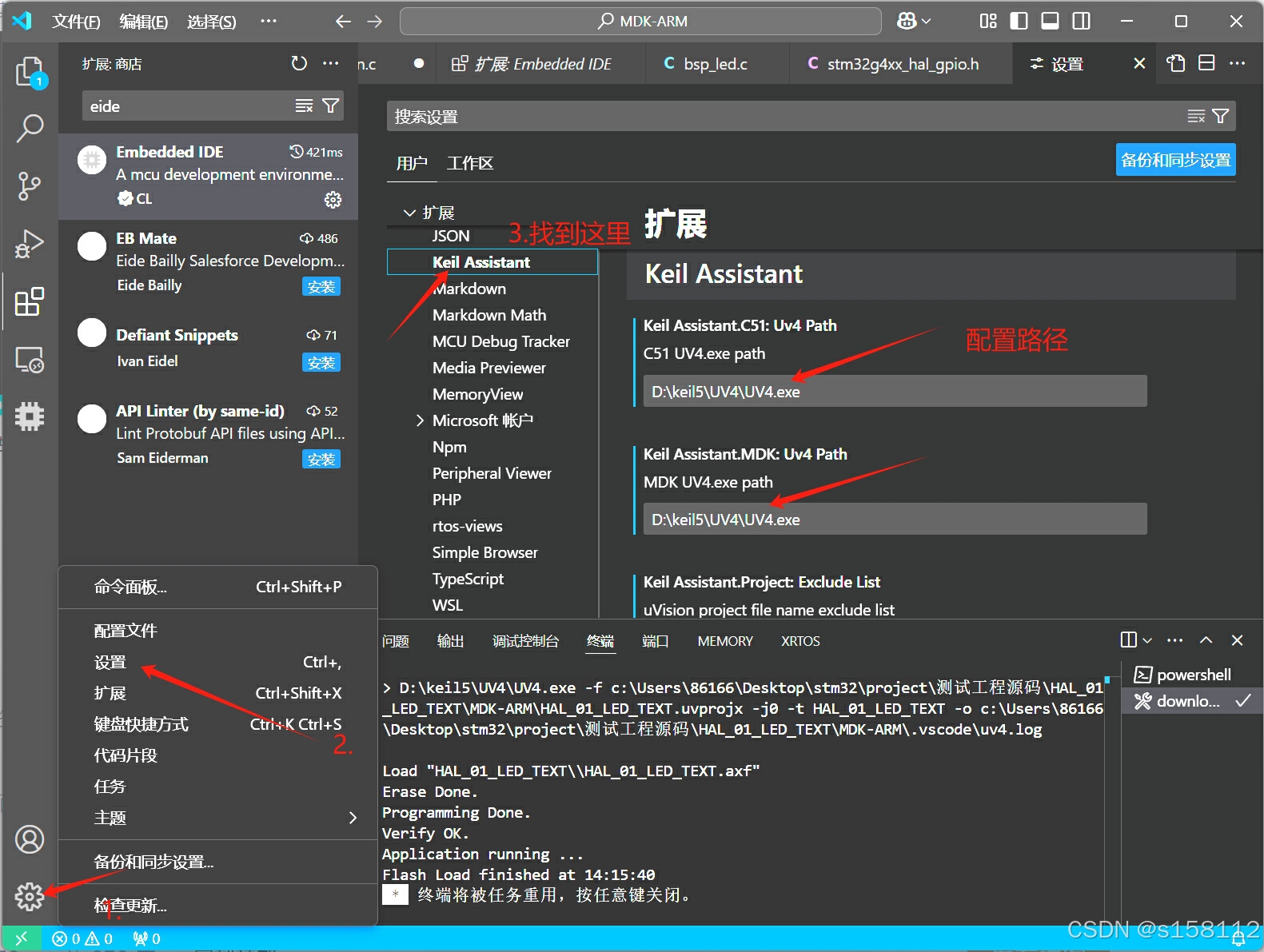Close the terminal panel

(1237, 640)
